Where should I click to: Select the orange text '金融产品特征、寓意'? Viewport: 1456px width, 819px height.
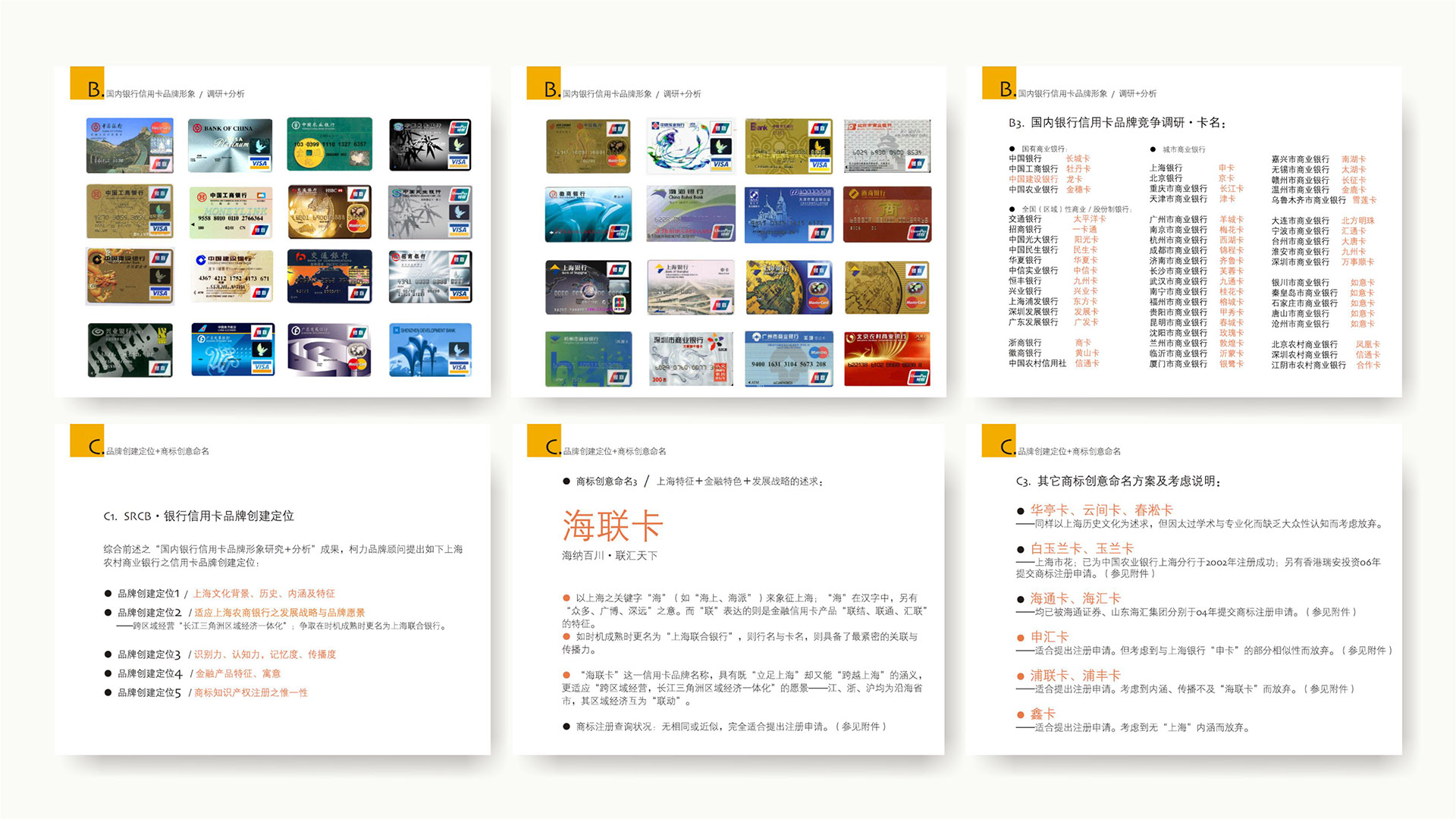click(238, 673)
